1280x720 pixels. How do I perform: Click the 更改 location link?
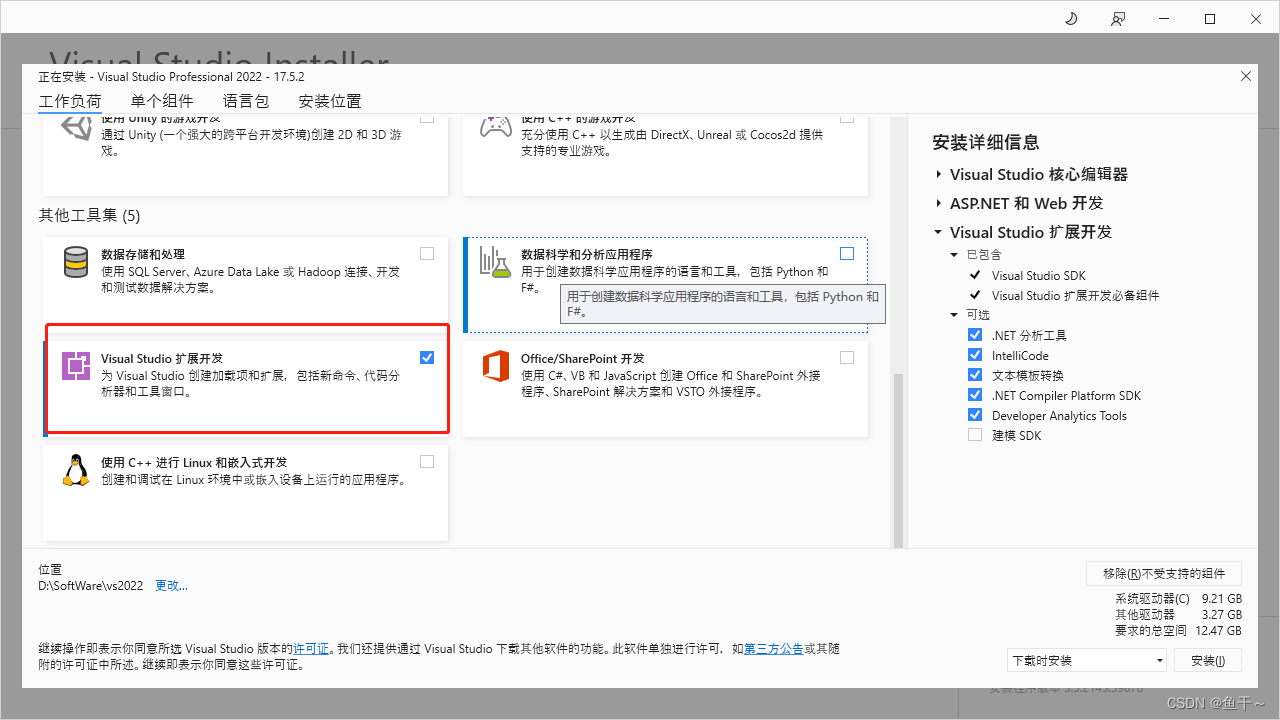click(171, 586)
